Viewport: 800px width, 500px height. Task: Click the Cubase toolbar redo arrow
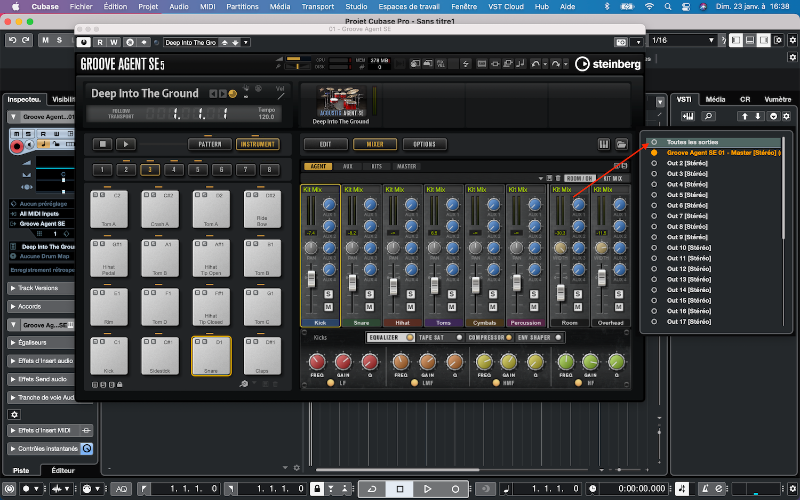tap(26, 40)
